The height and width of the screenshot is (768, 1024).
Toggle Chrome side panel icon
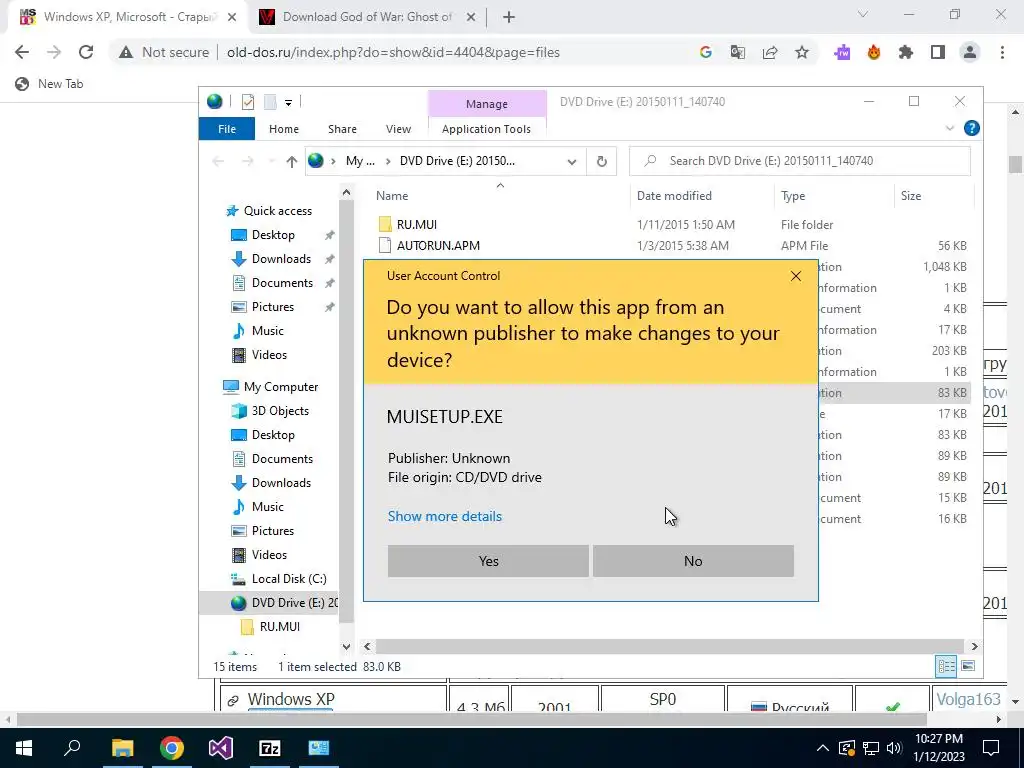pos(937,52)
